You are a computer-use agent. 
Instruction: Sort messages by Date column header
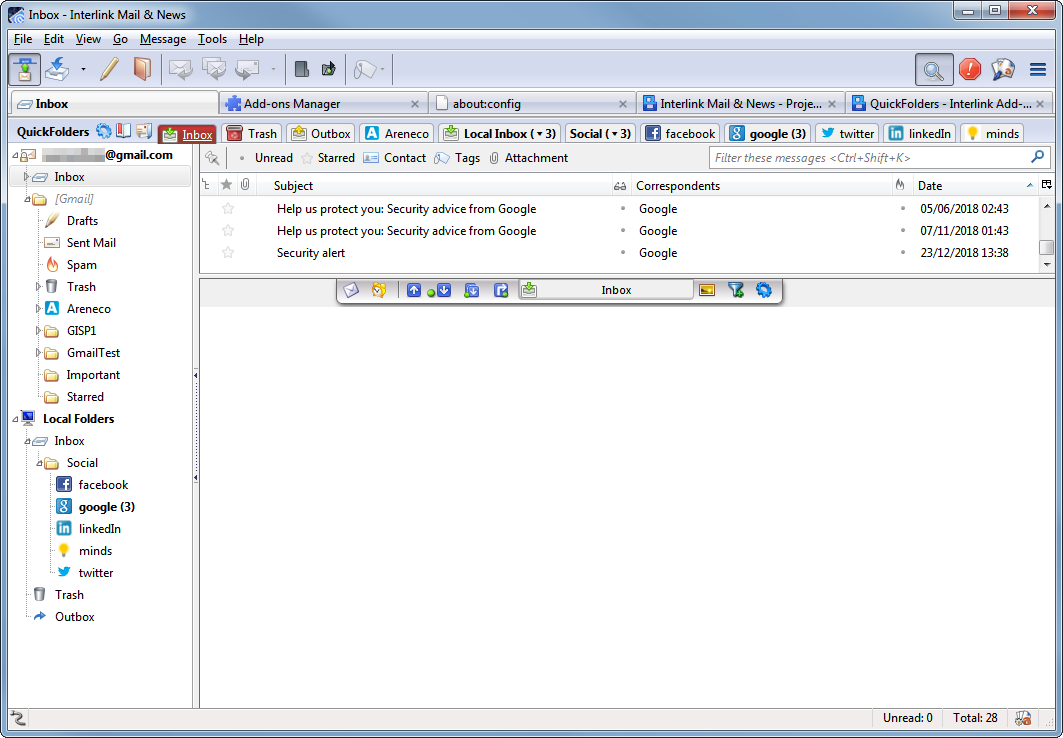[976, 186]
